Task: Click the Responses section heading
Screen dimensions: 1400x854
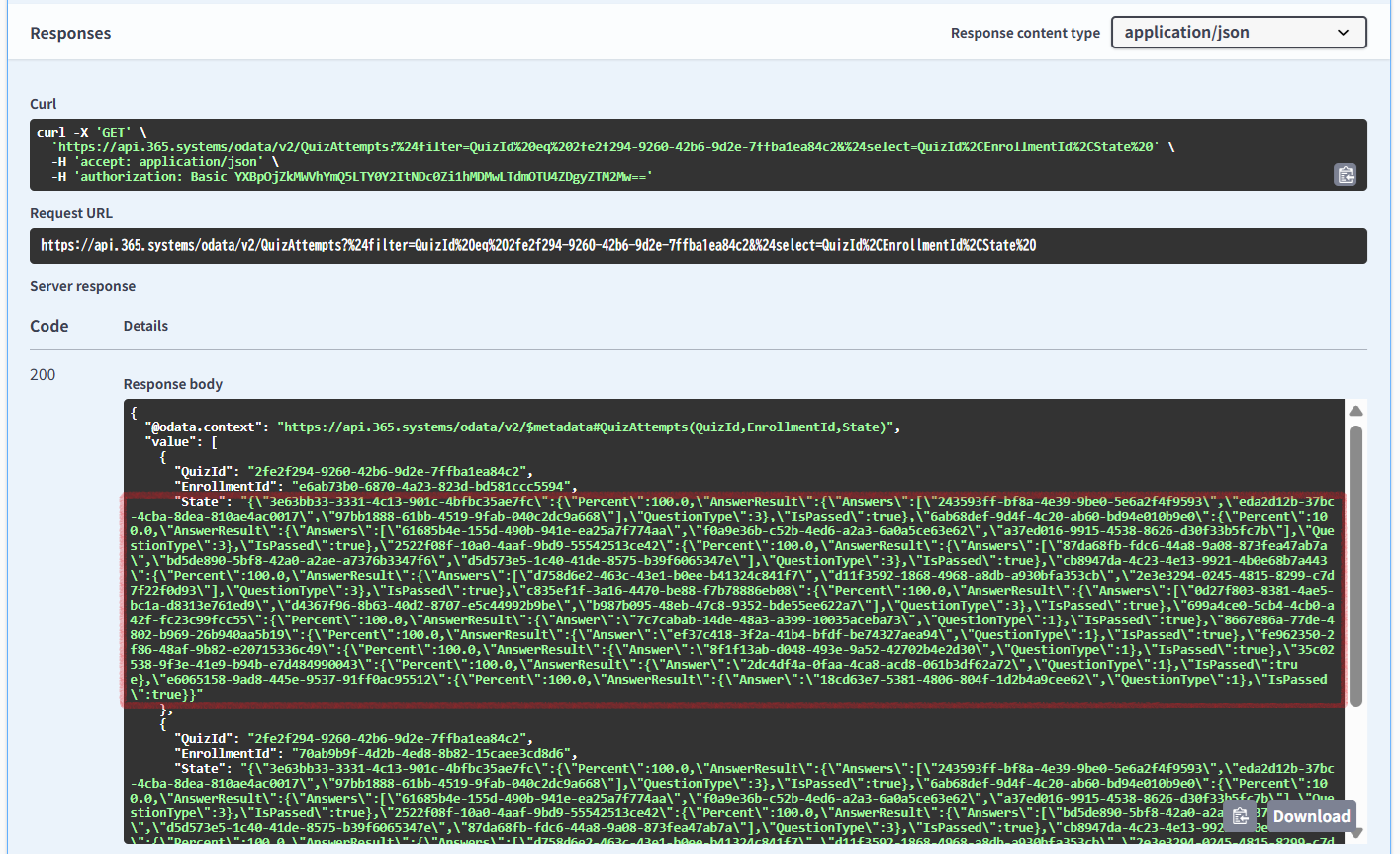Action: (70, 33)
